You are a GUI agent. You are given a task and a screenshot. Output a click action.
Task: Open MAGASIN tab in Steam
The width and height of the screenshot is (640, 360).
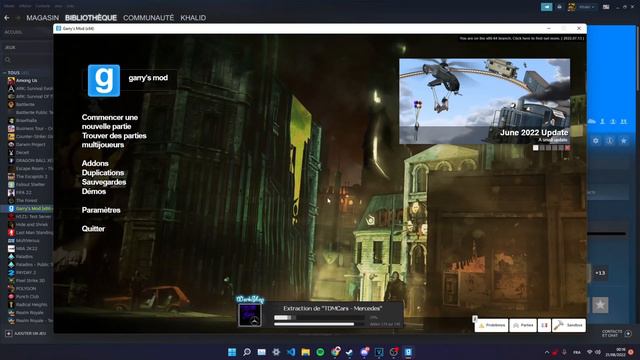[43, 18]
